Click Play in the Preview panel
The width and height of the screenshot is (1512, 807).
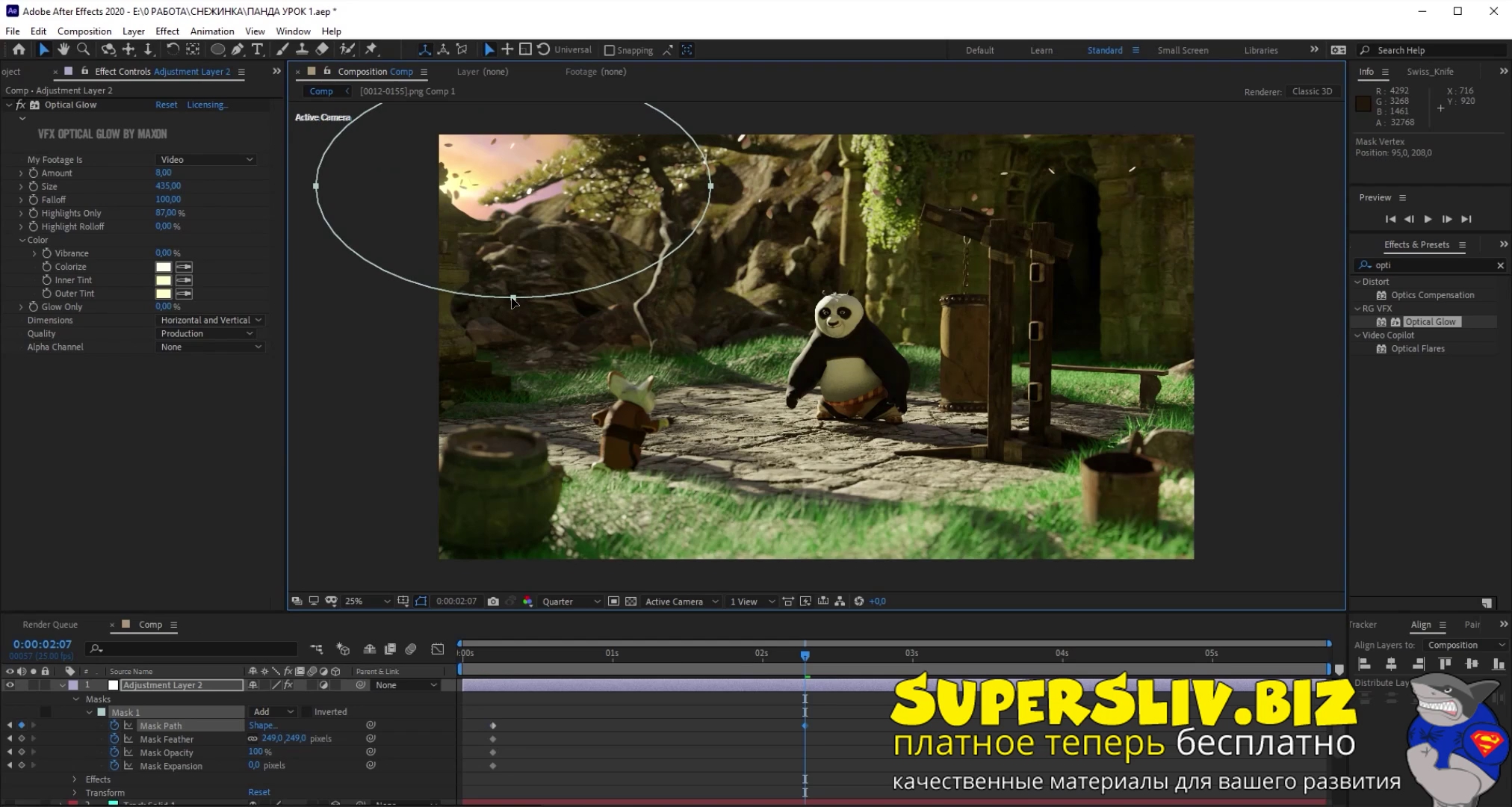(1428, 219)
